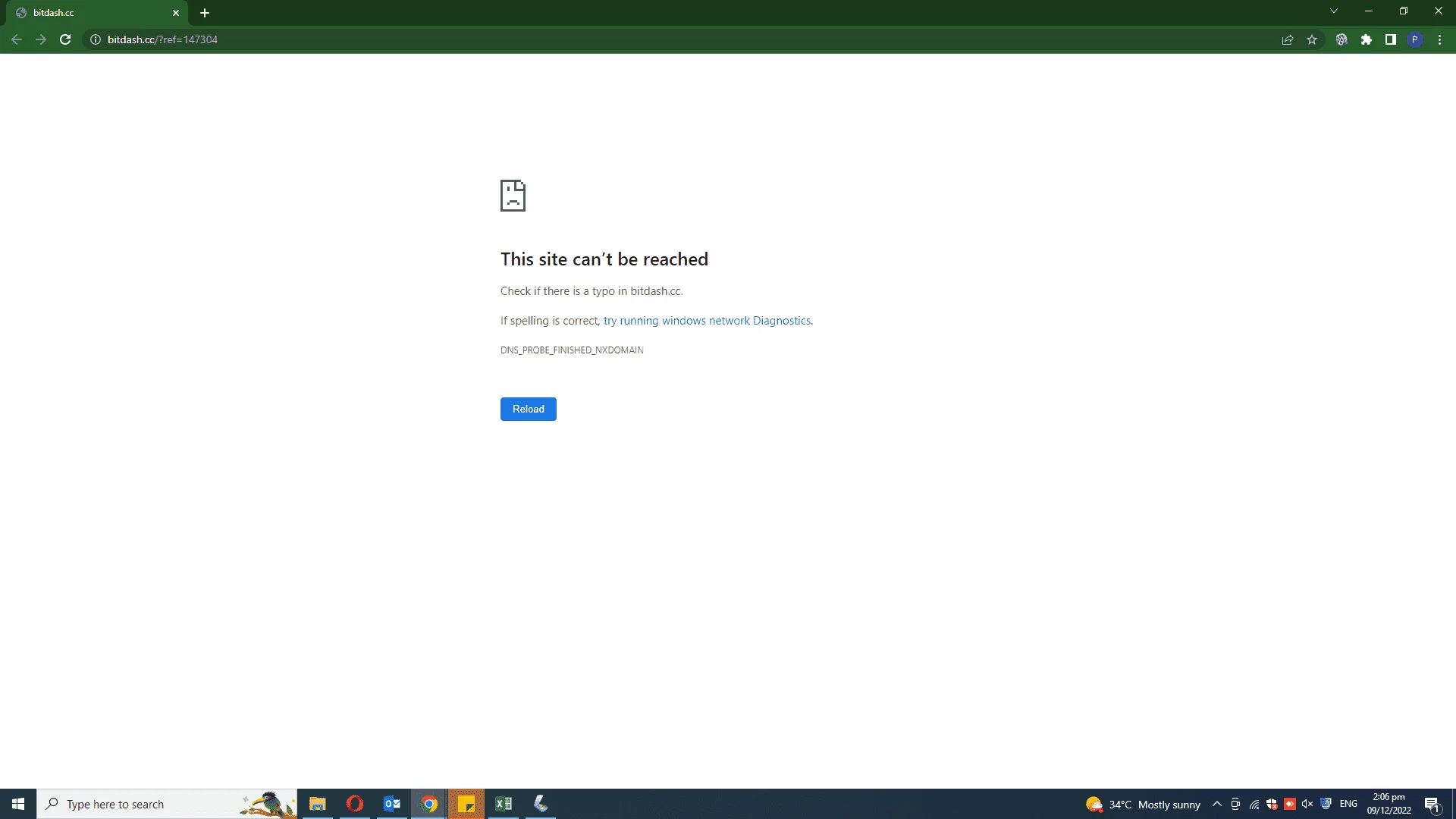Open File Explorer from taskbar
The width and height of the screenshot is (1456, 819).
pos(318,804)
